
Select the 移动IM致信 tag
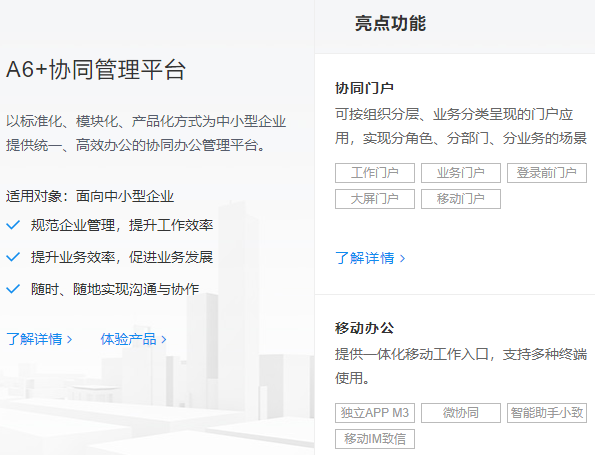pos(375,439)
